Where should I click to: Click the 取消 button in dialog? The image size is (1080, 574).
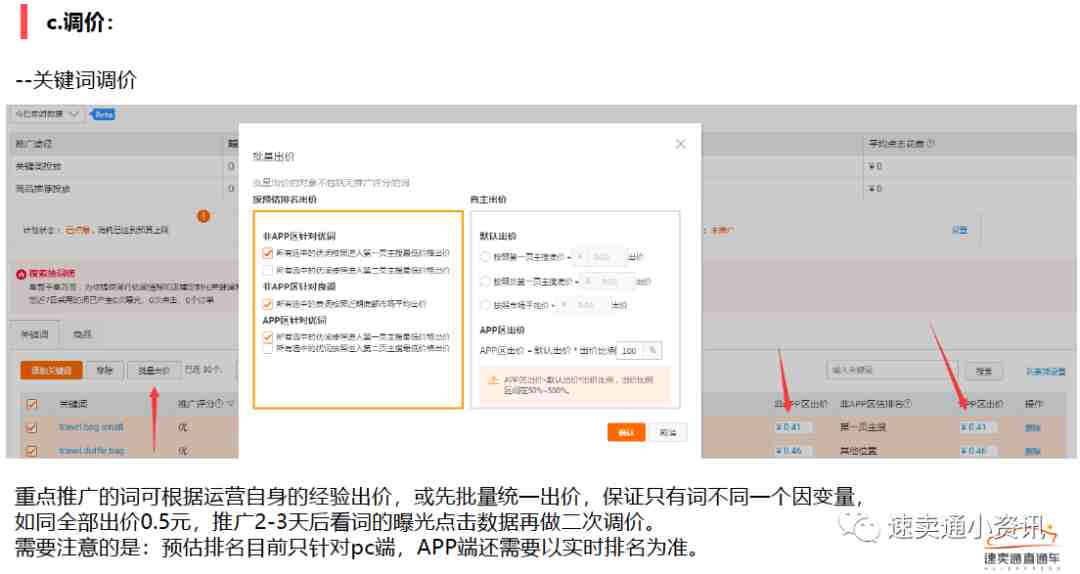(666, 432)
